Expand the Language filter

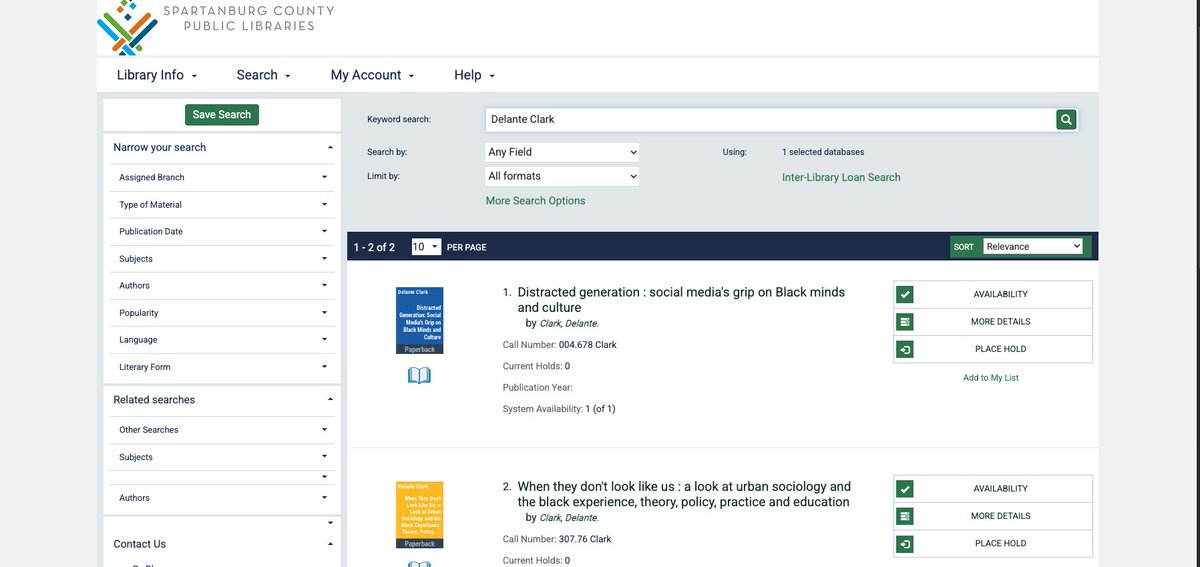(222, 339)
